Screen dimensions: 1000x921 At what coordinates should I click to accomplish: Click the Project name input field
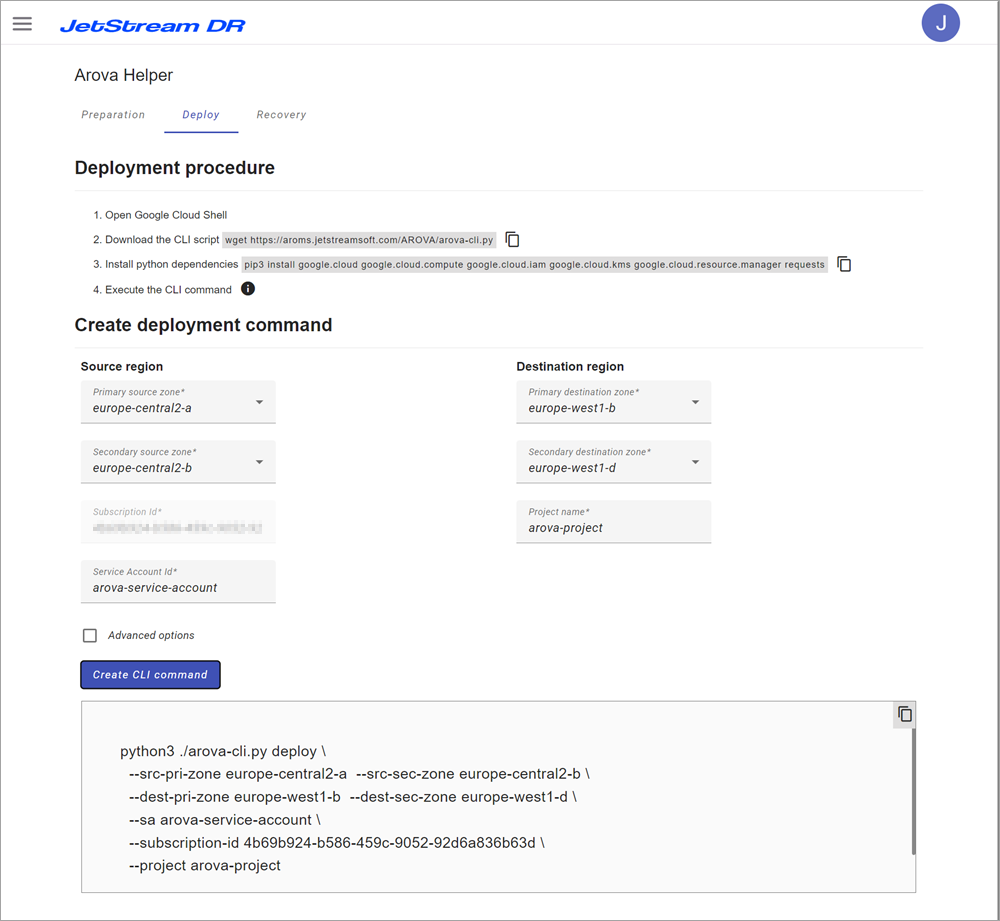(613, 527)
